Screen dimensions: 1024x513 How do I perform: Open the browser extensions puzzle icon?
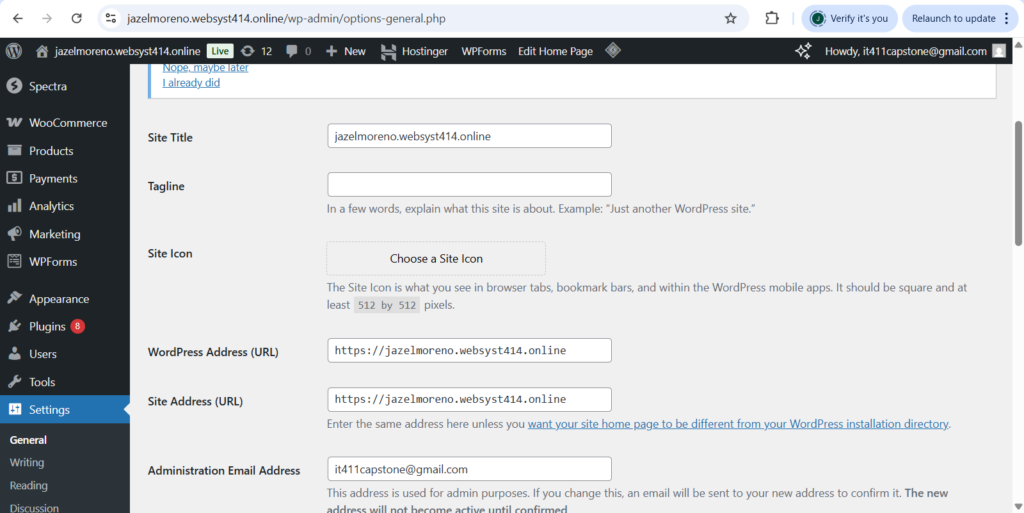tap(772, 18)
